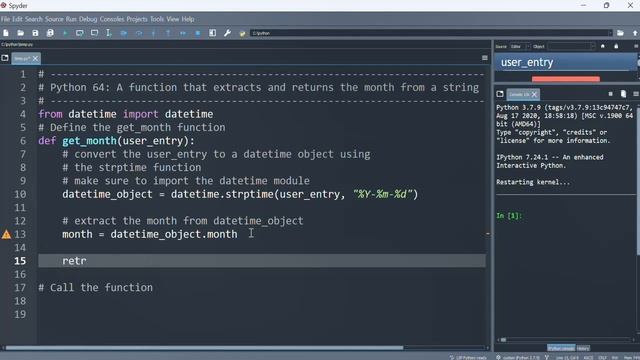Open the PYTHONPATH manager
Screen dimensions: 640x360
(242, 33)
